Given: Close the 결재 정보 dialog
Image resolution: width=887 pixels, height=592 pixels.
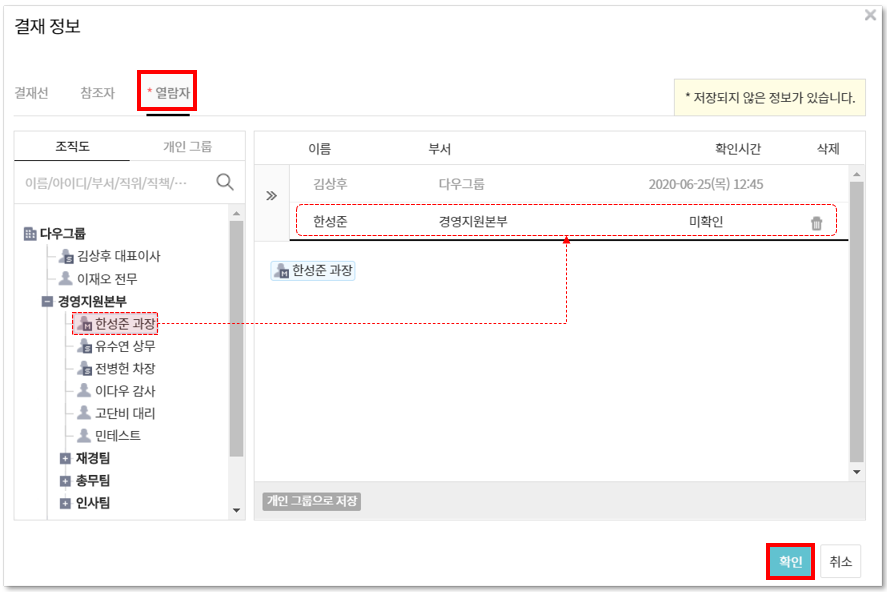Looking at the screenshot, I should click(x=870, y=16).
